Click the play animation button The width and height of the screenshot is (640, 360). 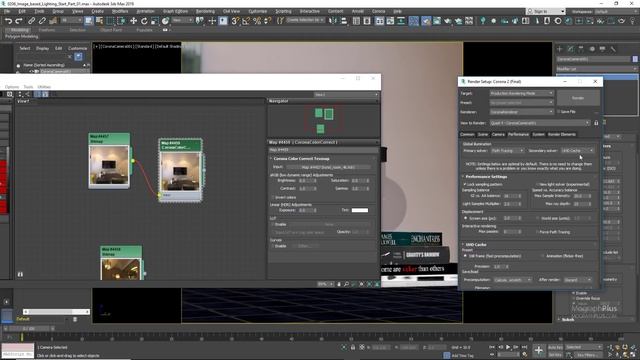click(x=508, y=347)
